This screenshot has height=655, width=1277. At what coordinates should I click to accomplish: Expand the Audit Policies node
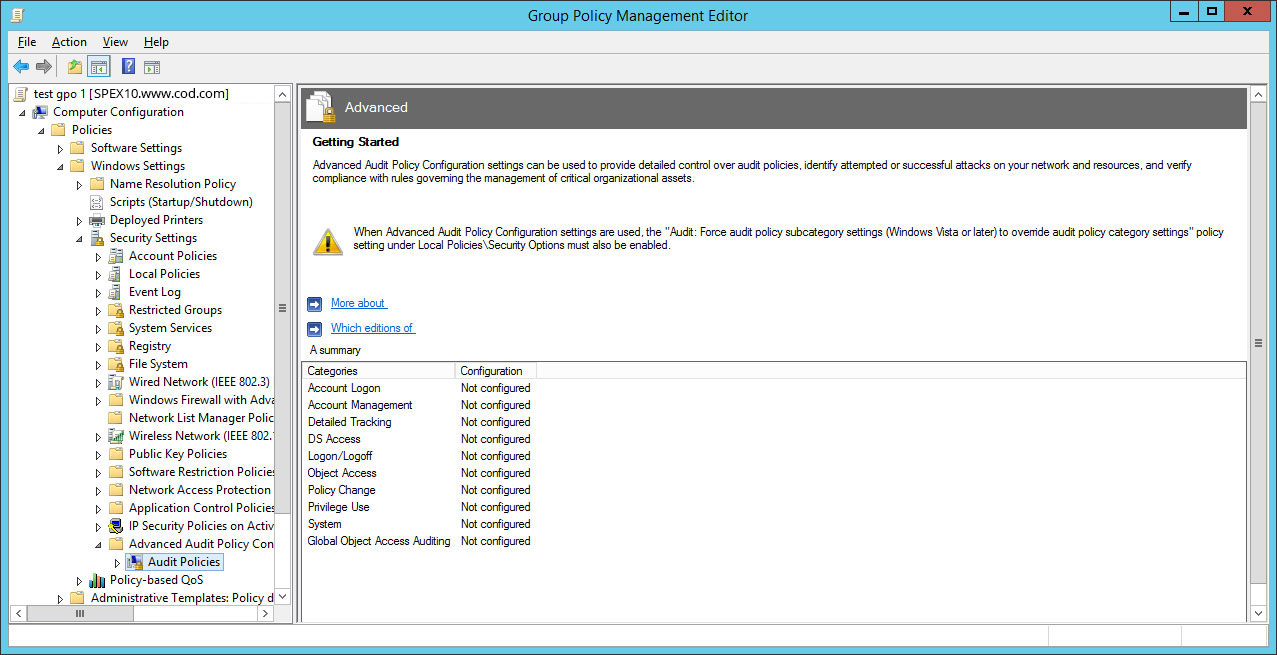click(x=117, y=562)
